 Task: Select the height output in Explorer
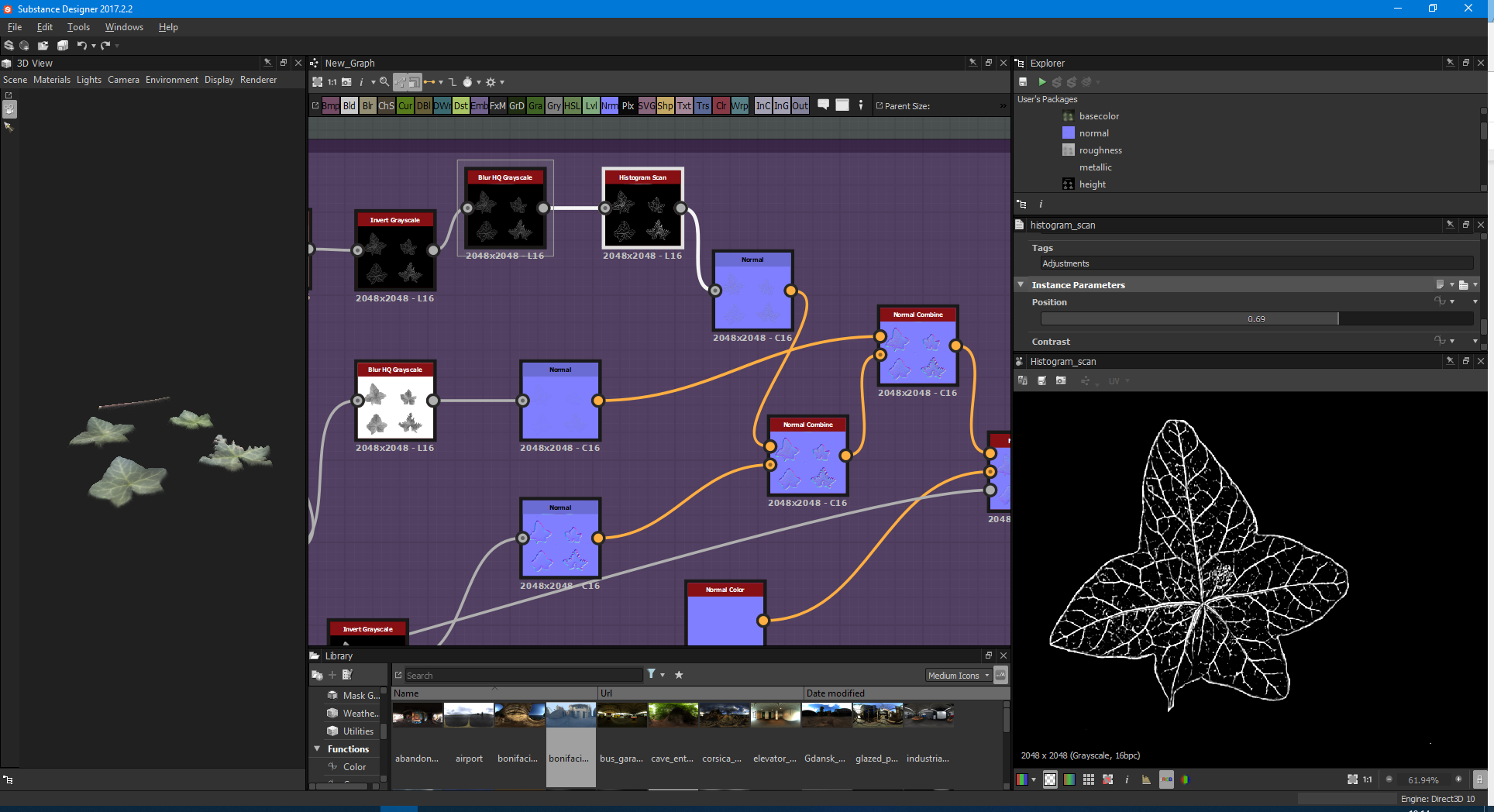point(1092,184)
